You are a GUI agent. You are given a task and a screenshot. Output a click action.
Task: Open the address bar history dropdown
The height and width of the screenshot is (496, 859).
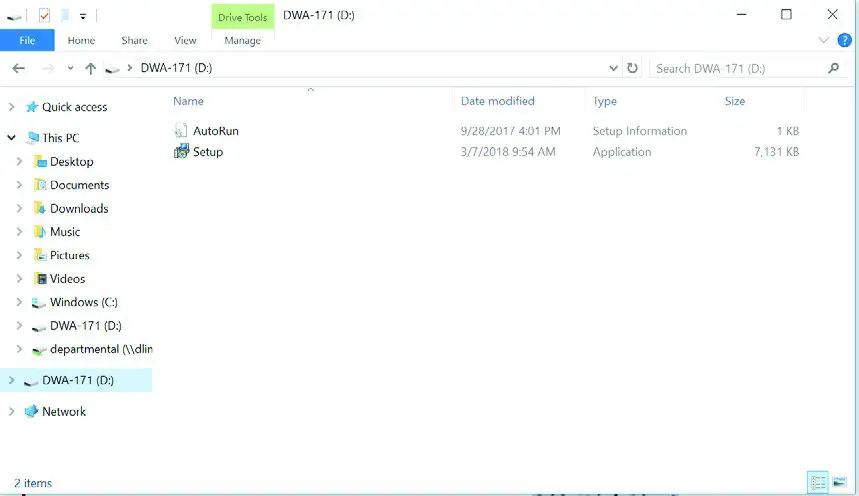pos(613,69)
